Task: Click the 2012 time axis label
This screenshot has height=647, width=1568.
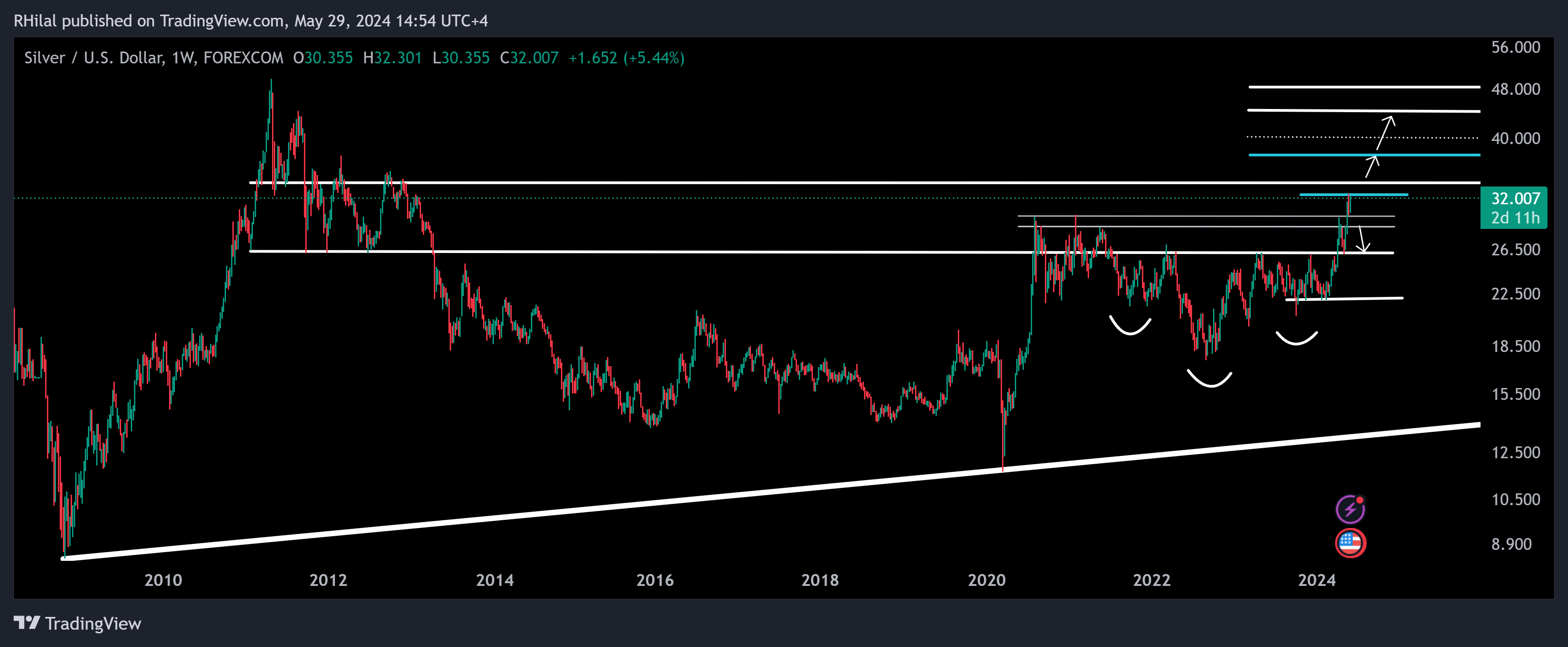Action: pyautogui.click(x=328, y=580)
